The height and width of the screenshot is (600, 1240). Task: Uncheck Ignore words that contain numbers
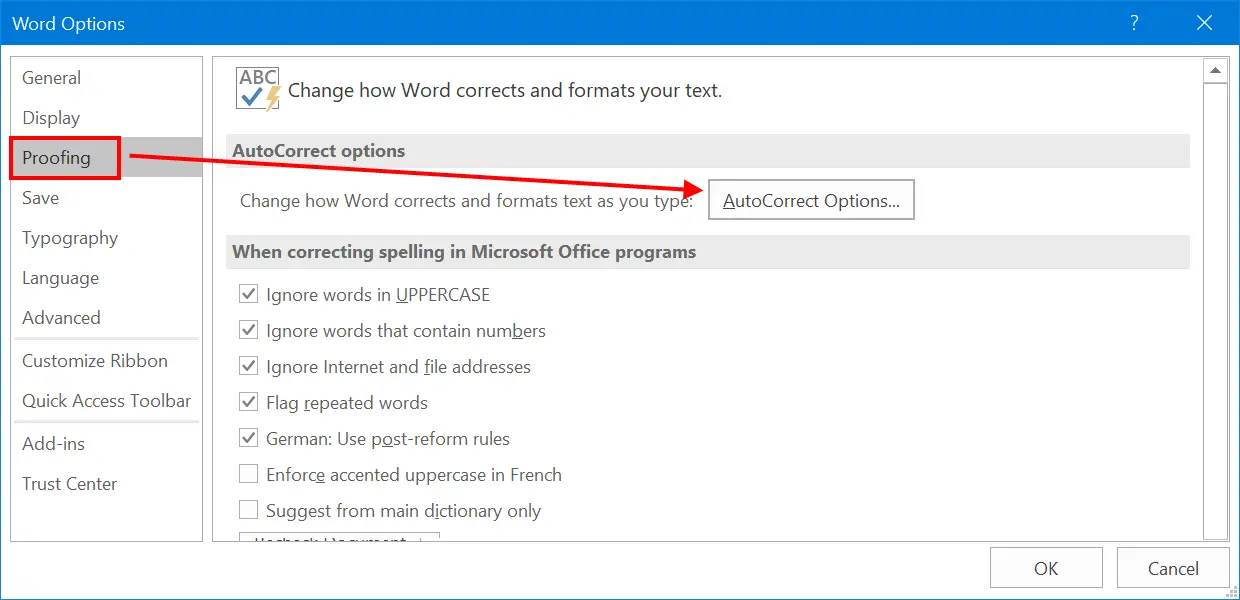click(248, 330)
